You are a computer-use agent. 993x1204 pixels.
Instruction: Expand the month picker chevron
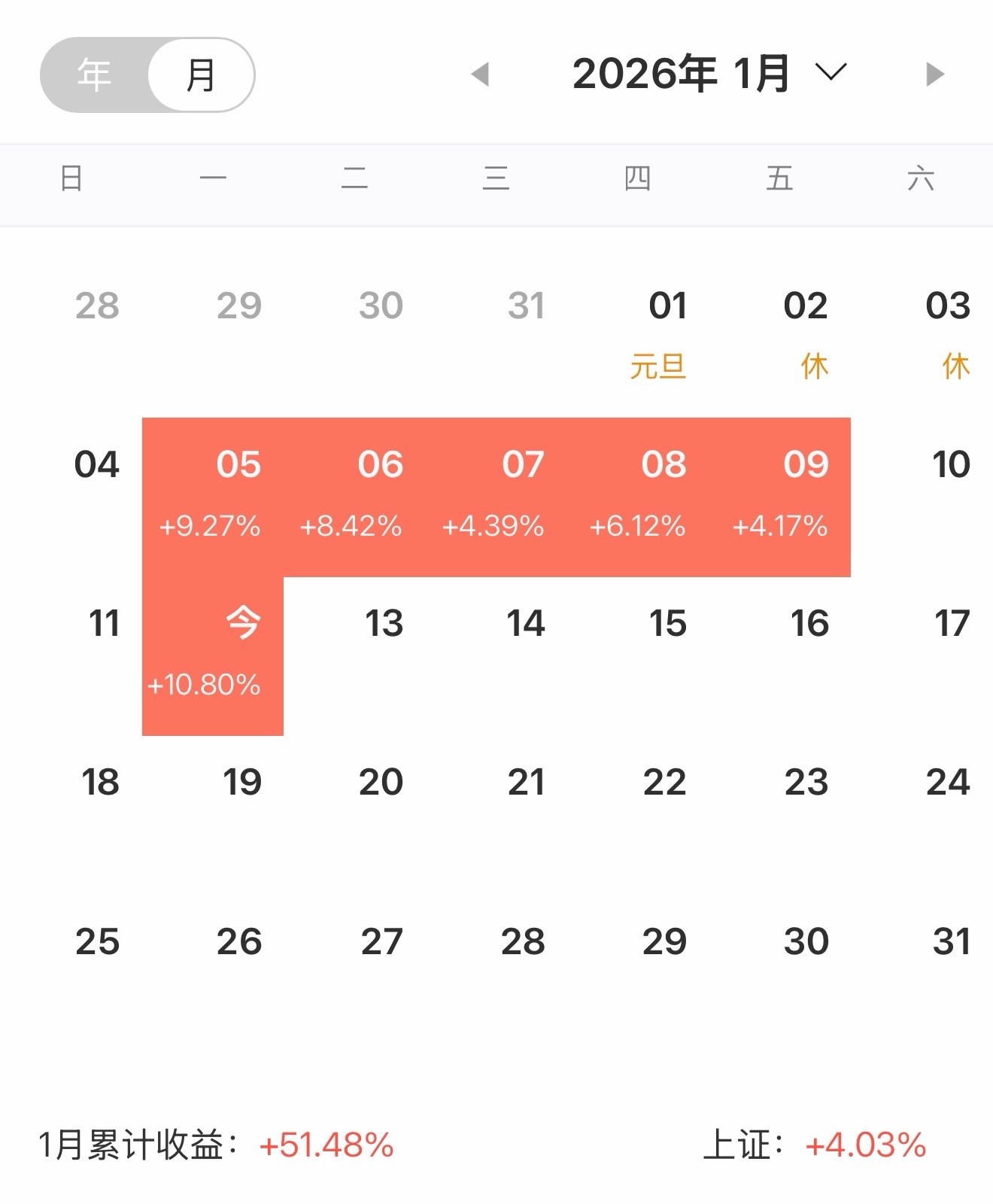coord(831,72)
